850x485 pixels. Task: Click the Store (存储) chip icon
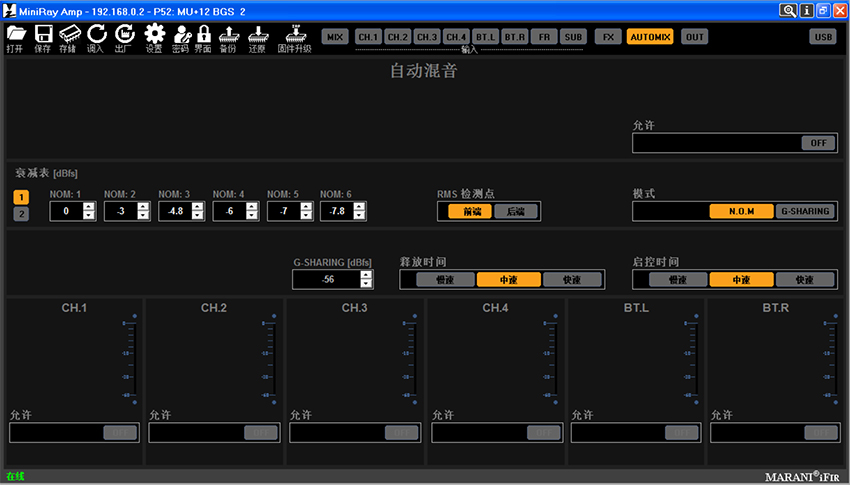(x=68, y=36)
